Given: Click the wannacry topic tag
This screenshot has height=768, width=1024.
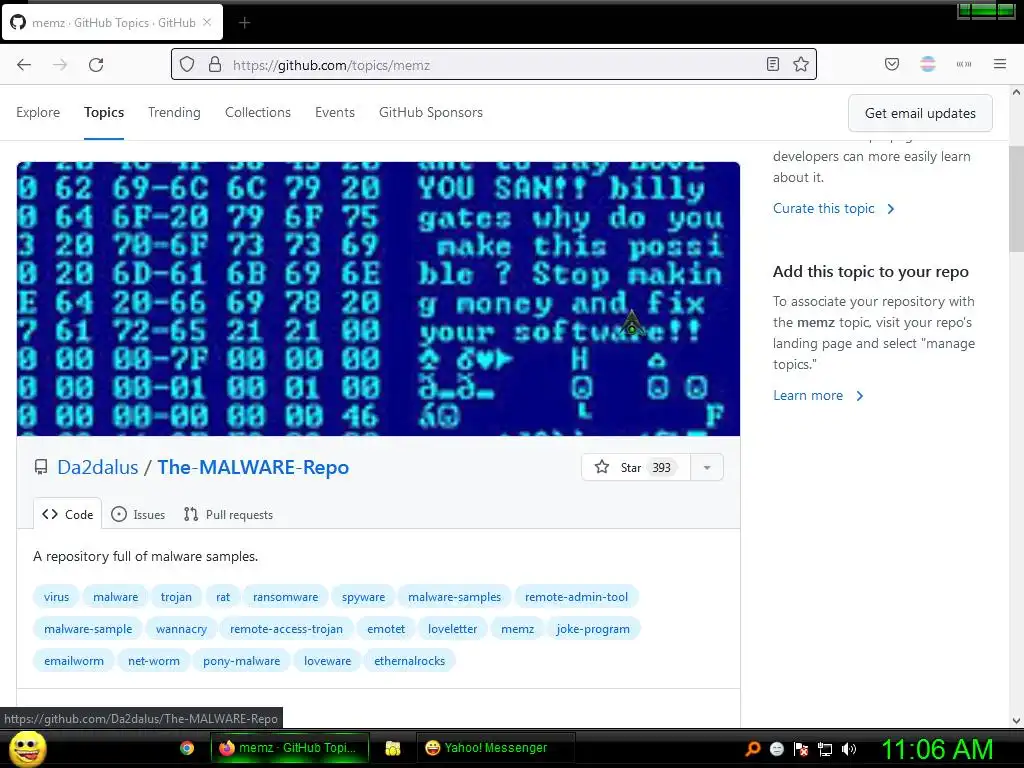Looking at the screenshot, I should [x=182, y=629].
